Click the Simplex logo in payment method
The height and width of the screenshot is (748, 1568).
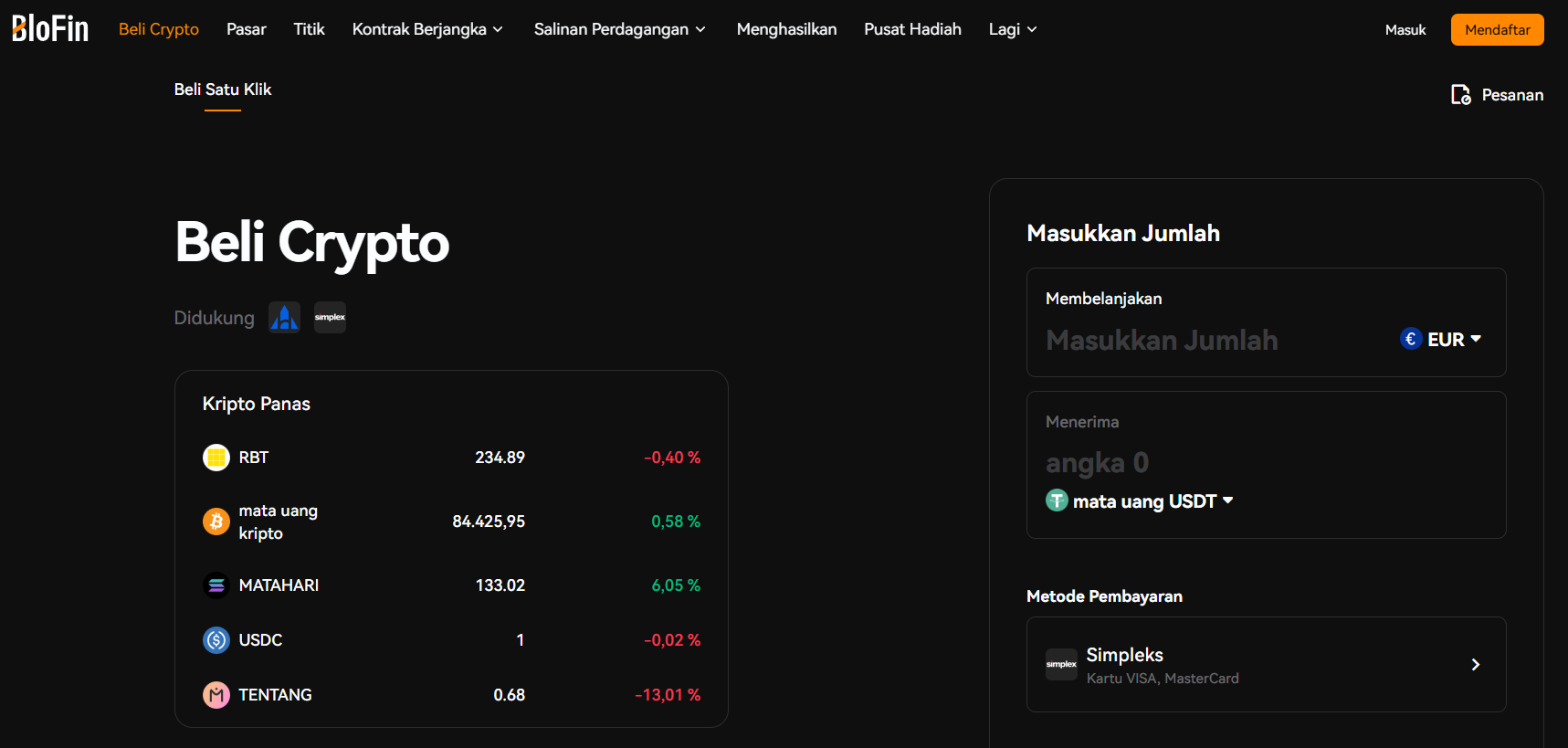click(x=1061, y=664)
